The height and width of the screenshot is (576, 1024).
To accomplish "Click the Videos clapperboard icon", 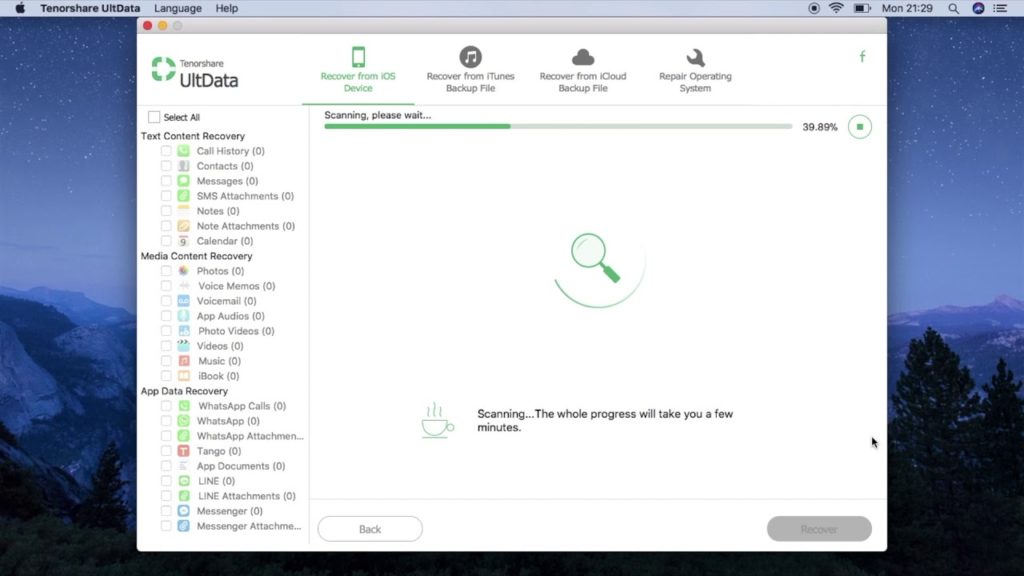I will point(184,346).
